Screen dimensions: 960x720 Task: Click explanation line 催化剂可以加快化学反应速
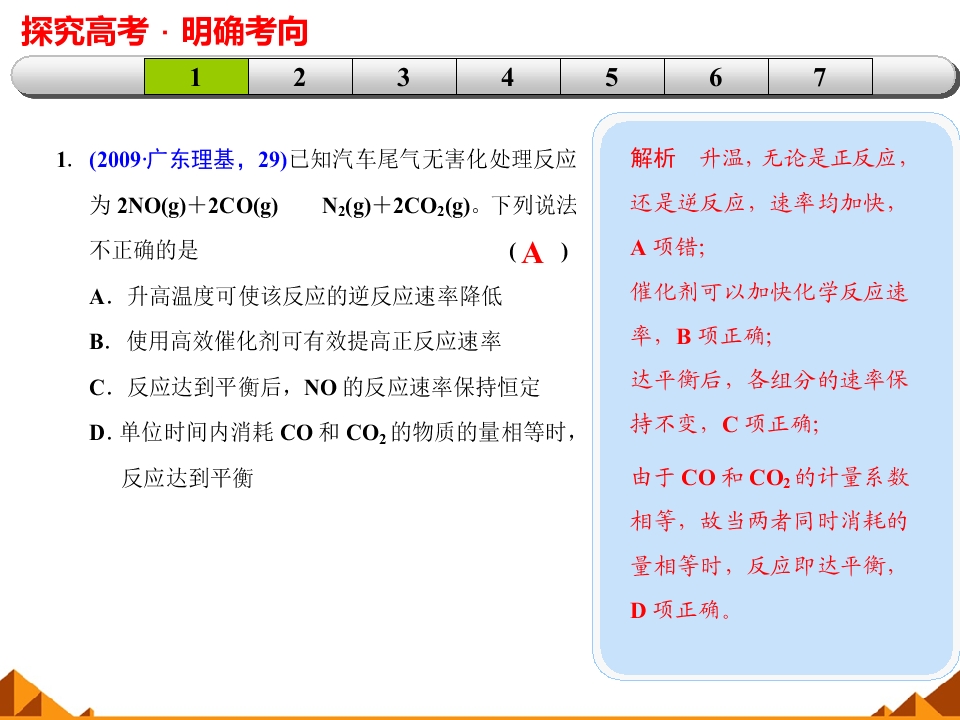click(x=769, y=292)
